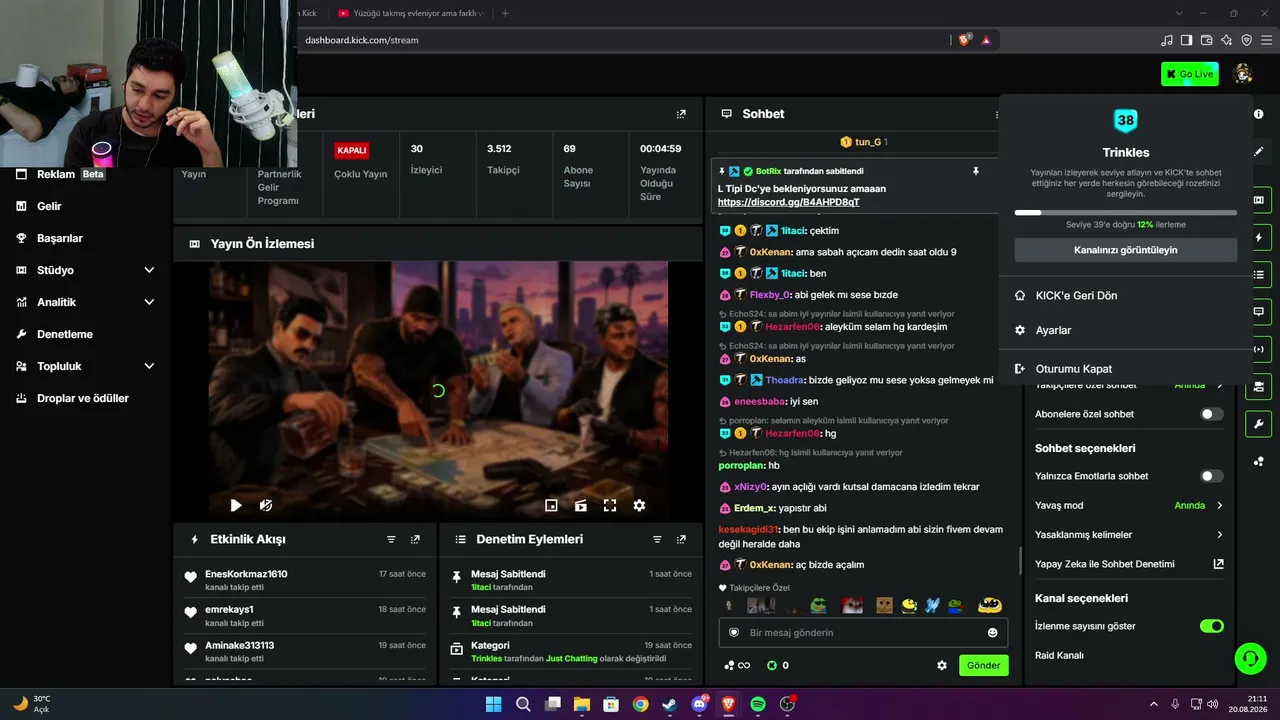The width and height of the screenshot is (1280, 720).
Task: Open stream preview settings gear
Action: [x=639, y=506]
